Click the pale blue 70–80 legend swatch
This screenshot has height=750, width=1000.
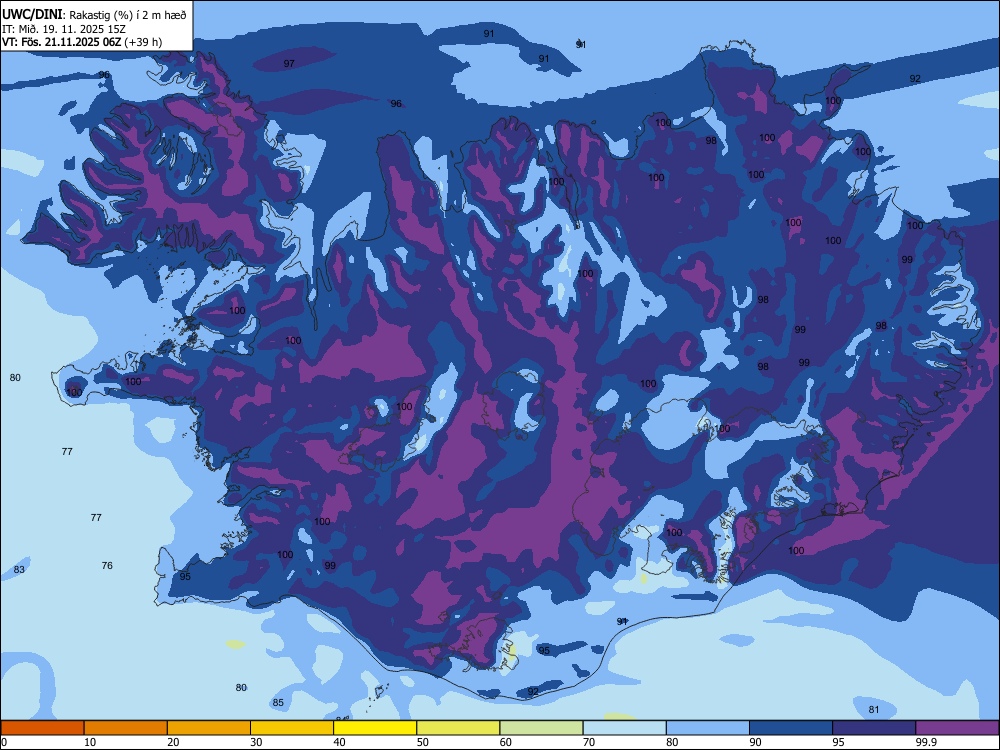pyautogui.click(x=624, y=728)
